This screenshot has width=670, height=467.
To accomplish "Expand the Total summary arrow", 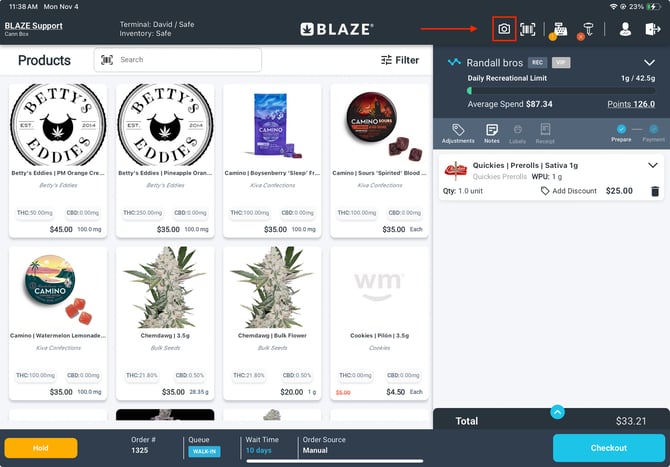I will pyautogui.click(x=557, y=412).
